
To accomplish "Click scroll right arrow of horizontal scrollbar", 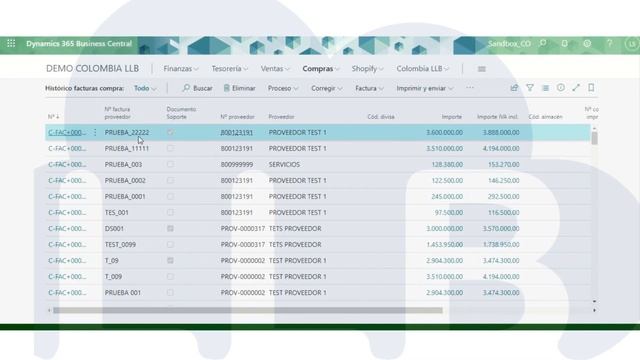I will pyautogui.click(x=594, y=310).
